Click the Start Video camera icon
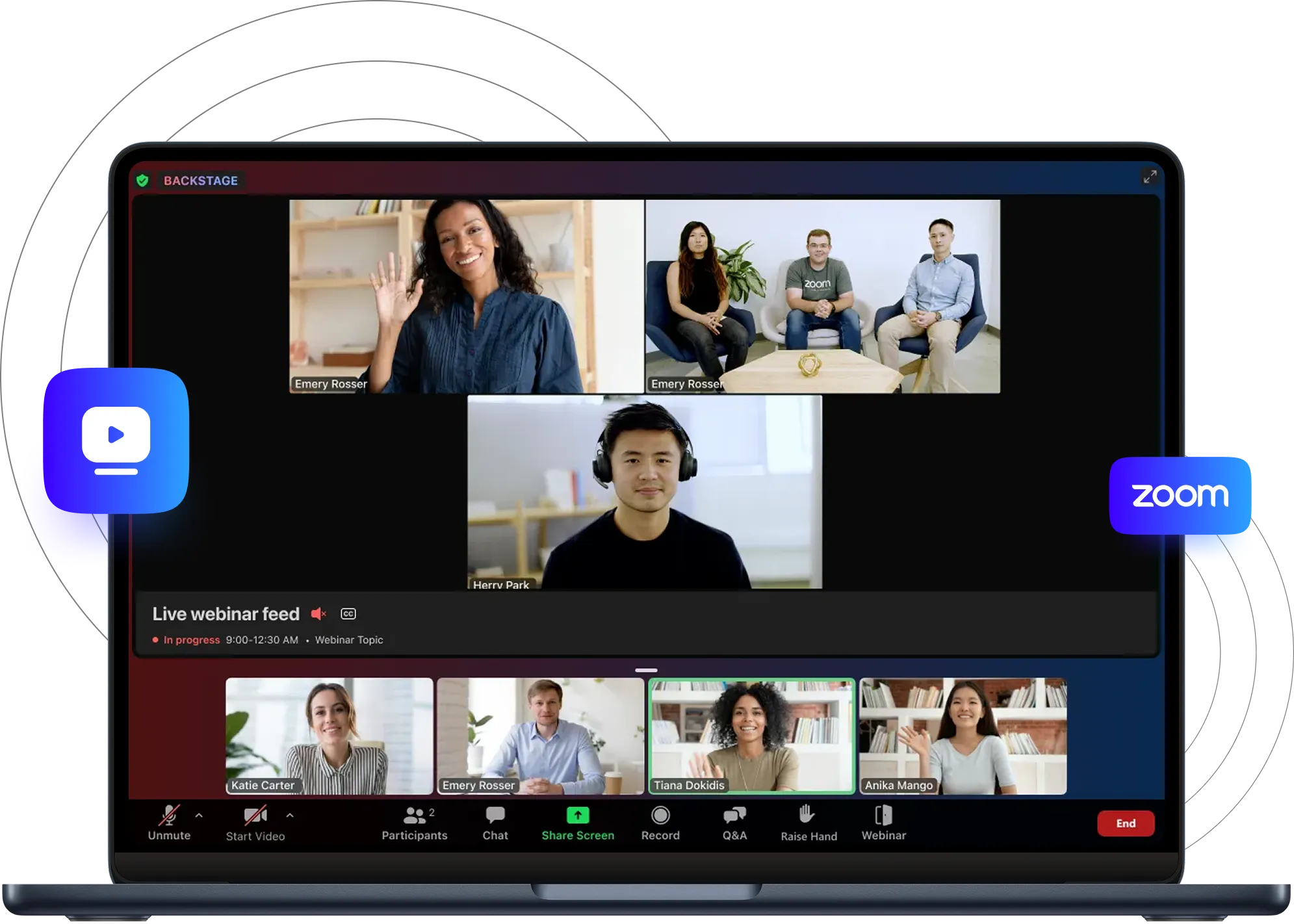The image size is (1294, 924). click(255, 815)
